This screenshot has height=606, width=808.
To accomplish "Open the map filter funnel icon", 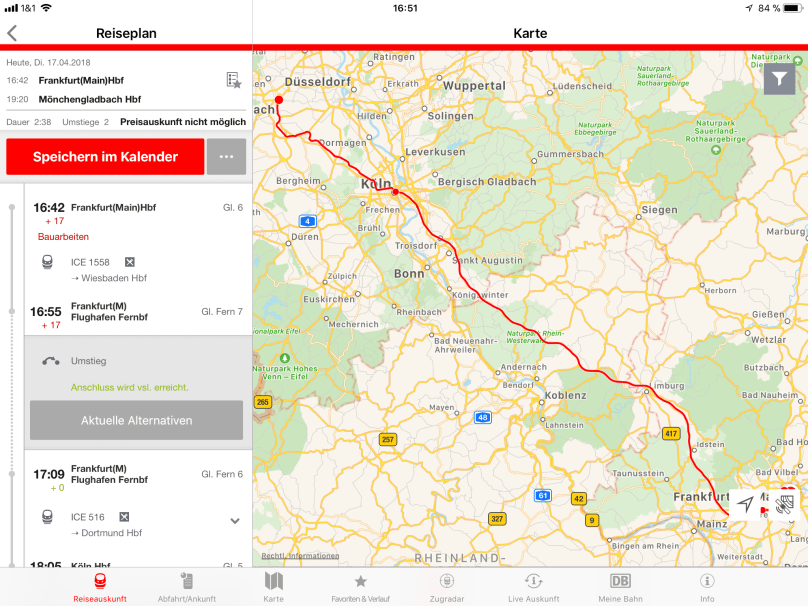I will point(779,79).
